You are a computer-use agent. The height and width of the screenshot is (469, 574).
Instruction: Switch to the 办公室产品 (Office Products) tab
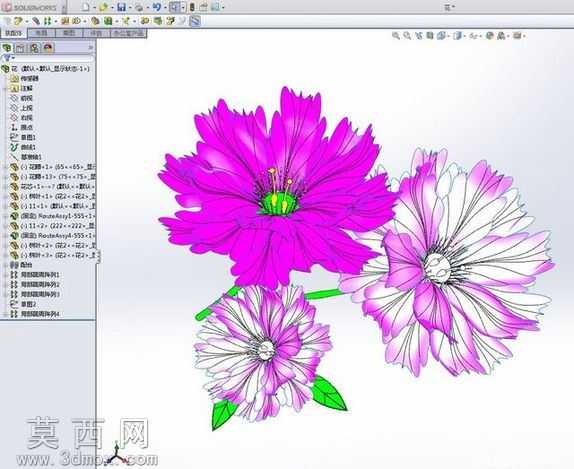[x=128, y=33]
